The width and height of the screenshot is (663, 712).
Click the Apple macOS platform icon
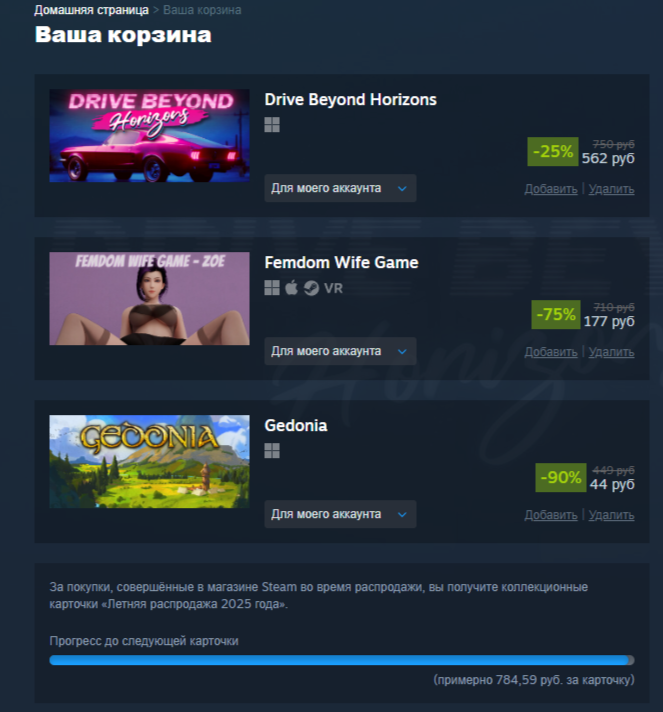coord(292,287)
